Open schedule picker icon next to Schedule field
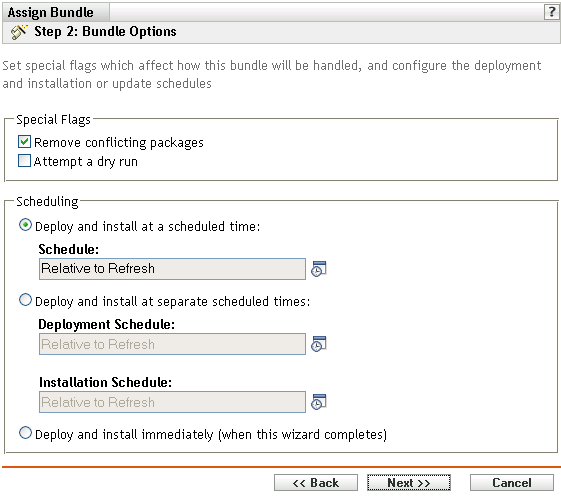Screen dimensions: 561x499 318,269
